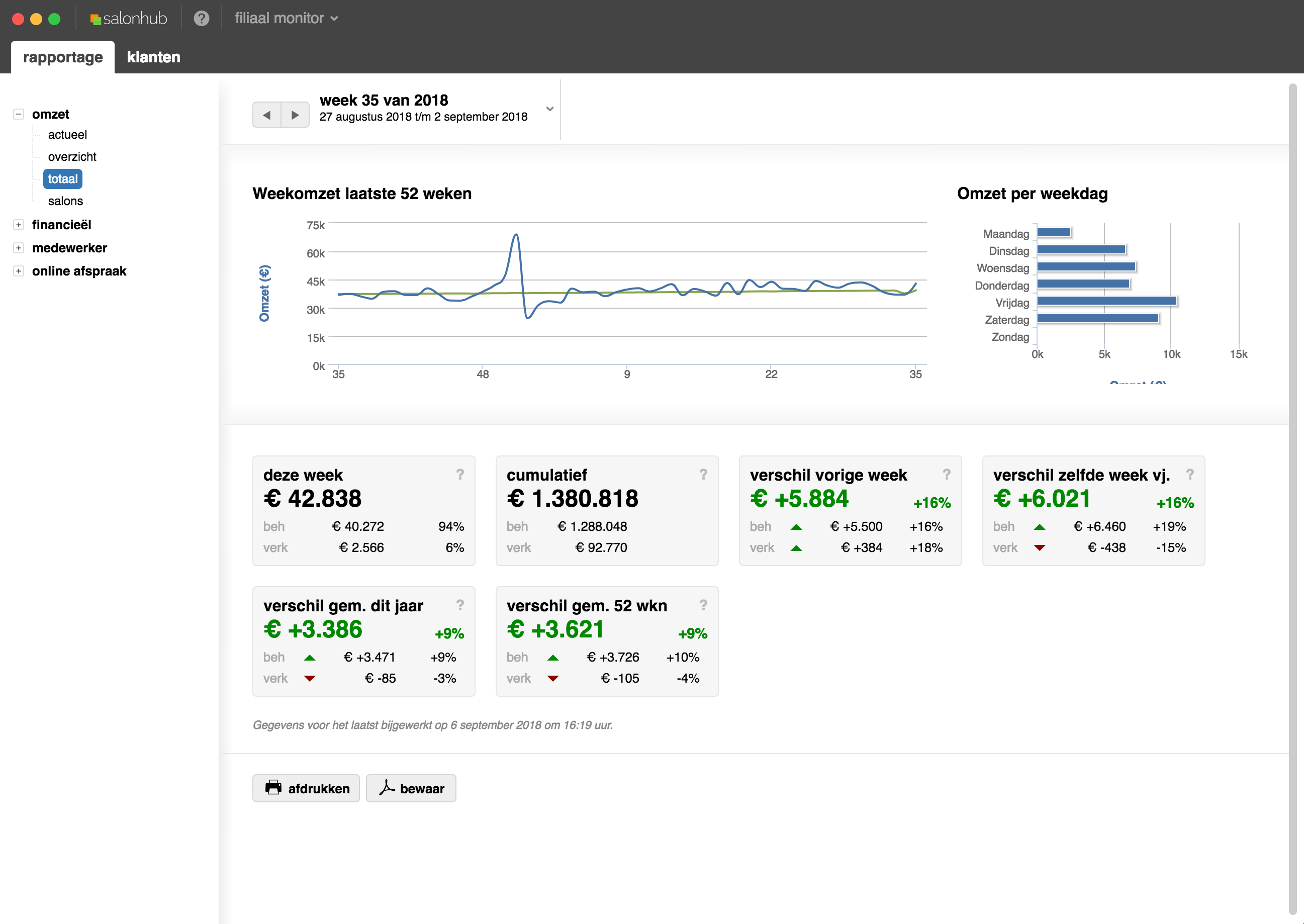The height and width of the screenshot is (924, 1304).
Task: Open the filiaal monitor dropdown
Action: click(286, 18)
